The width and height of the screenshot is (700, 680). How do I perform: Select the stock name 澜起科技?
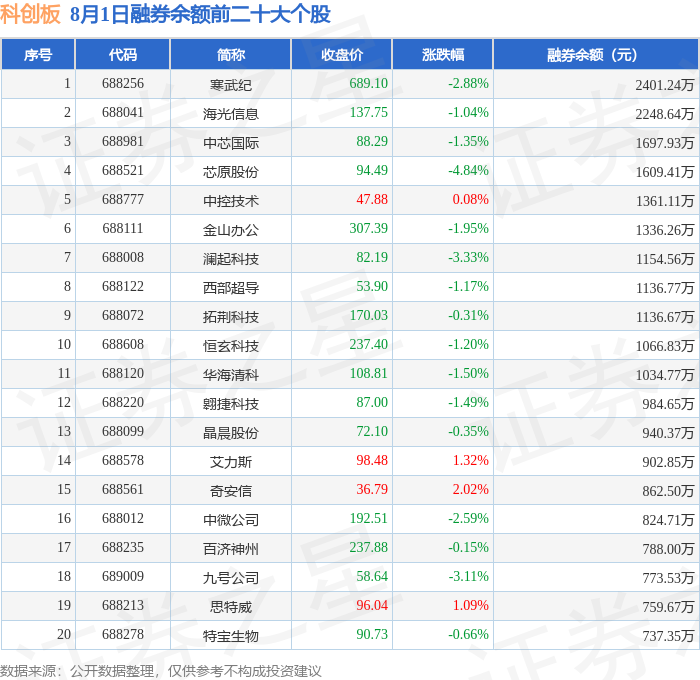(x=231, y=259)
